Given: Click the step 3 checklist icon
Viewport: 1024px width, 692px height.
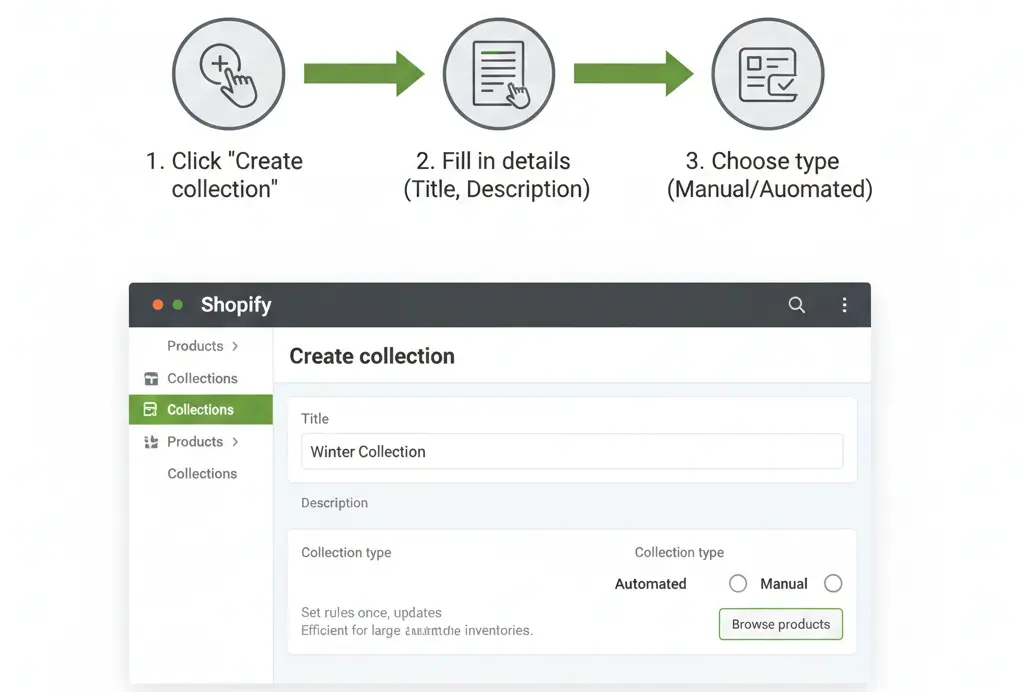Looking at the screenshot, I should click(767, 74).
